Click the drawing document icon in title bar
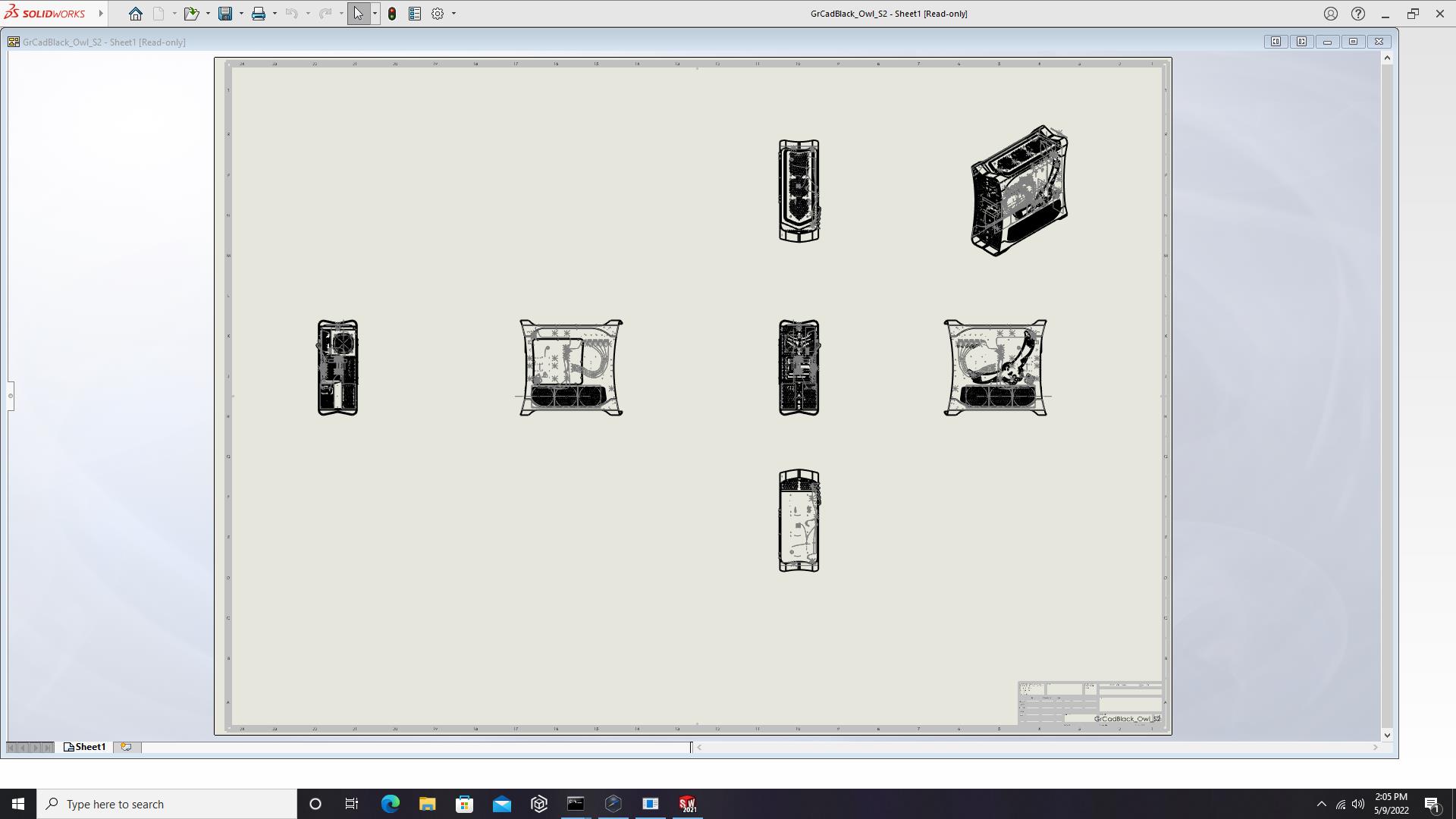 tap(14, 42)
